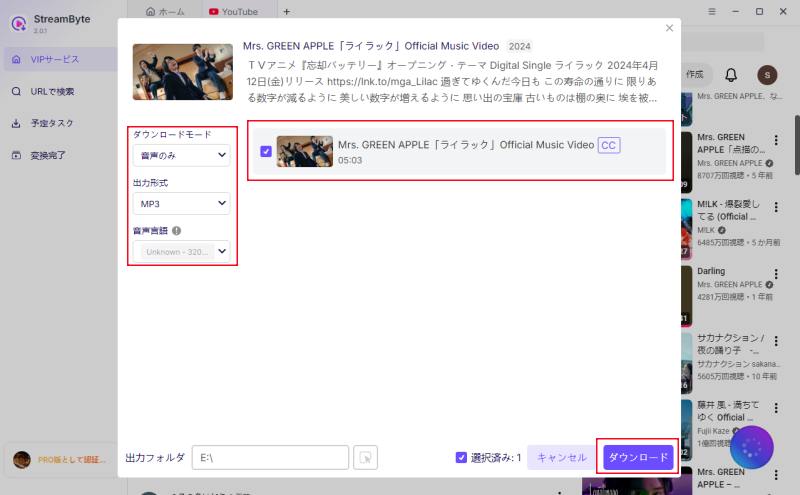The image size is (800, 495).
Task: Click the user avatar at sidebar bottom
Action: 22,460
